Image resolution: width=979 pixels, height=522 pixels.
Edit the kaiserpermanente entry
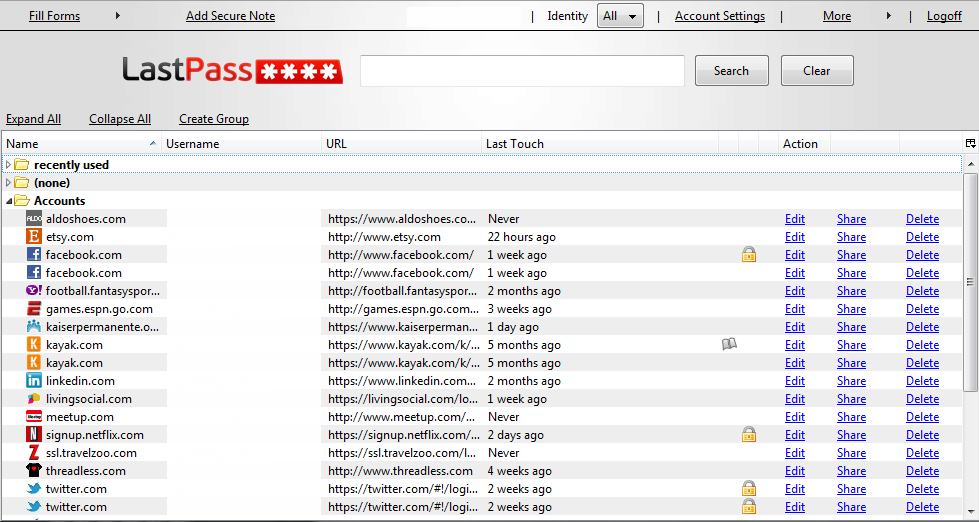(795, 327)
